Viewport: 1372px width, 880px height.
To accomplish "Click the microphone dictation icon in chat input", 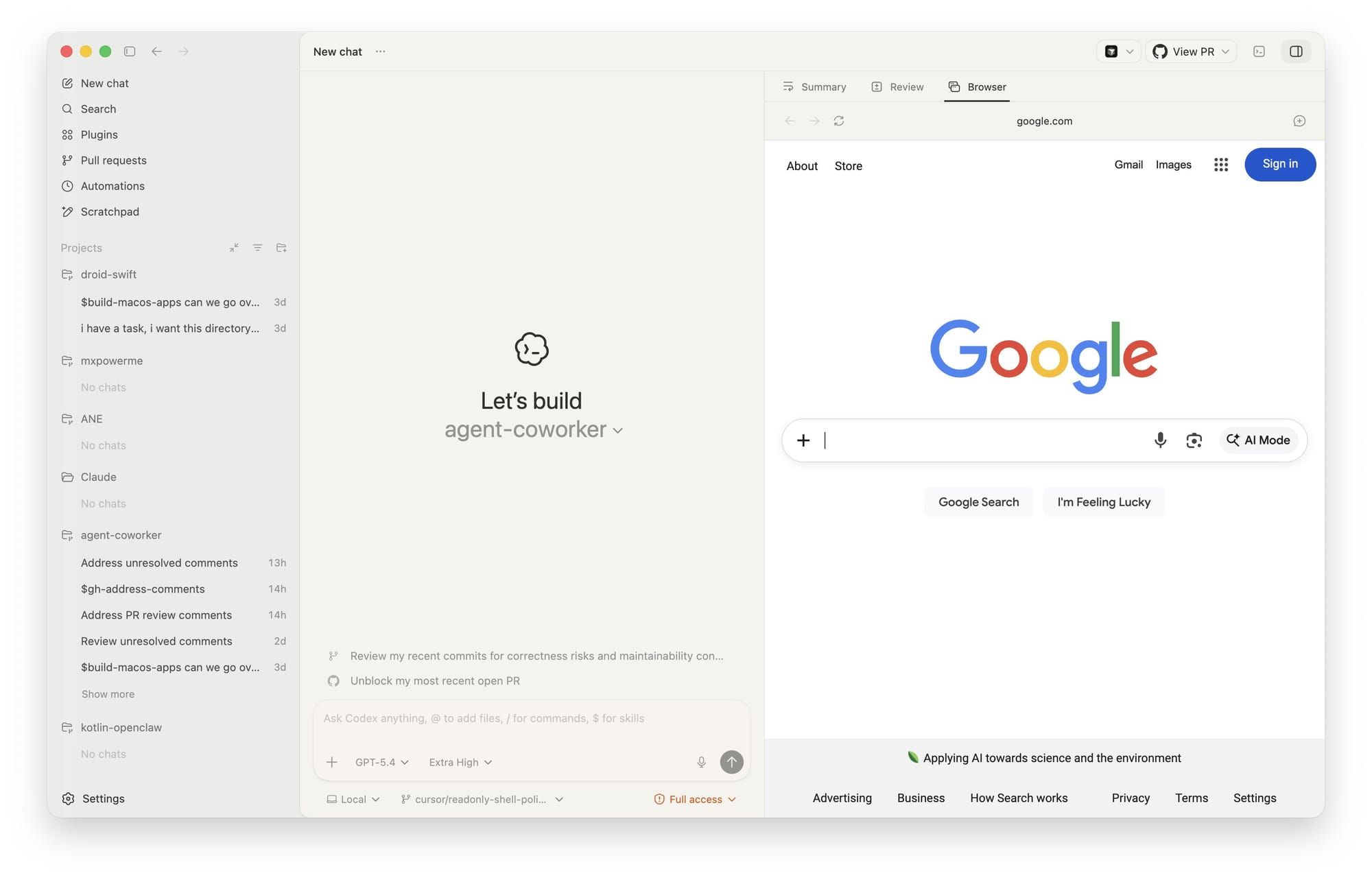I will pyautogui.click(x=701, y=762).
